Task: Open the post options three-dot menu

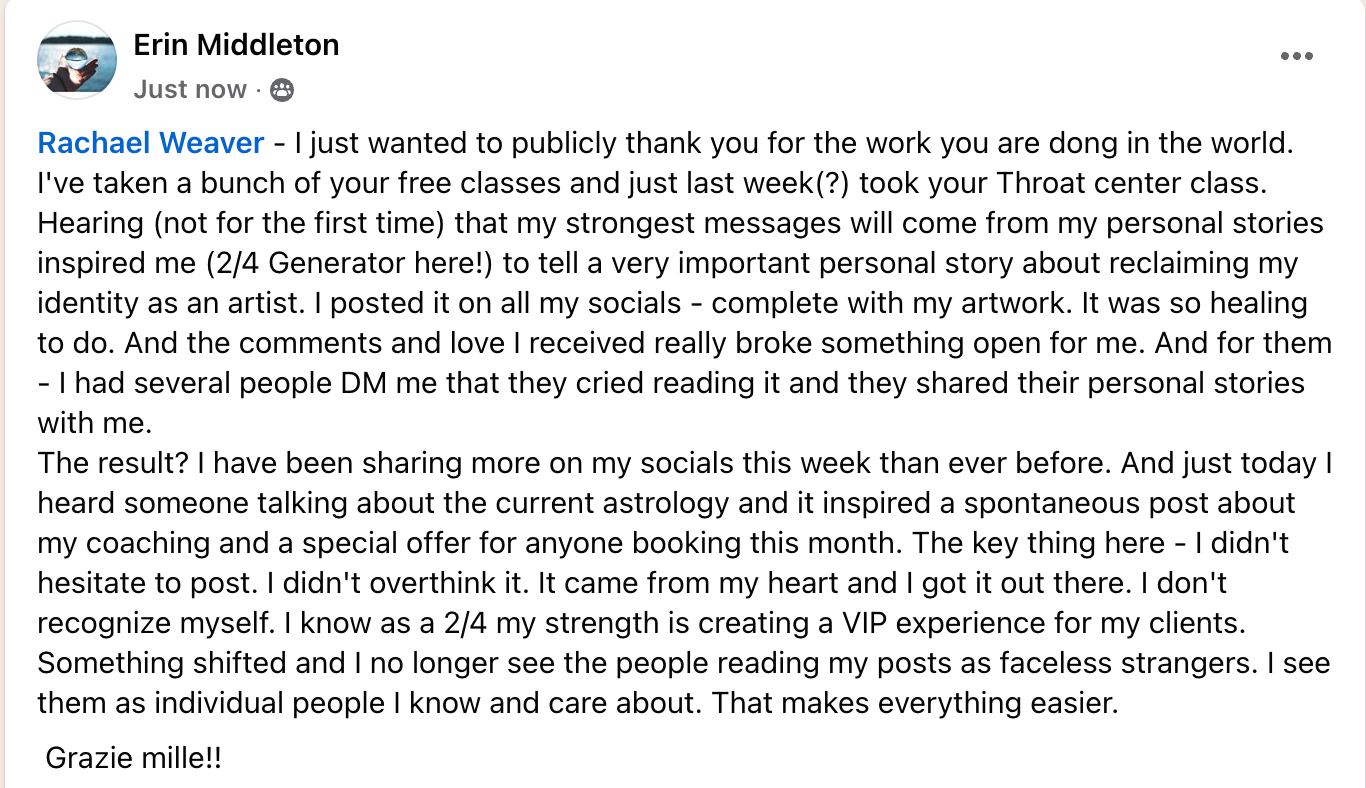Action: pyautogui.click(x=1296, y=57)
